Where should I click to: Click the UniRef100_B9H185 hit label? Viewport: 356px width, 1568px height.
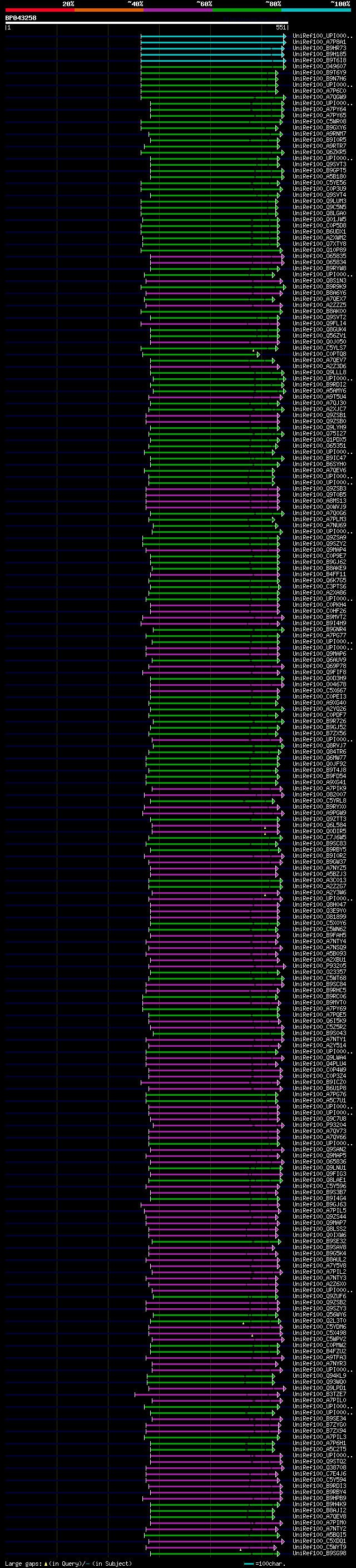coord(319,54)
